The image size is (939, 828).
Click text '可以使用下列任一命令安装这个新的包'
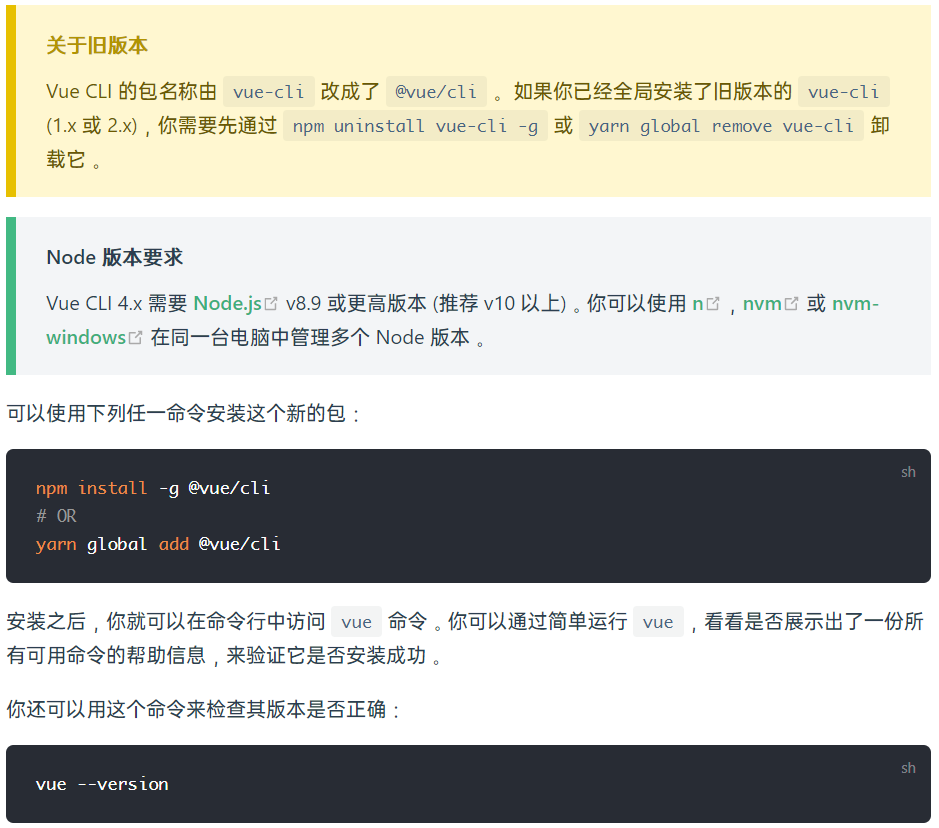[176, 413]
